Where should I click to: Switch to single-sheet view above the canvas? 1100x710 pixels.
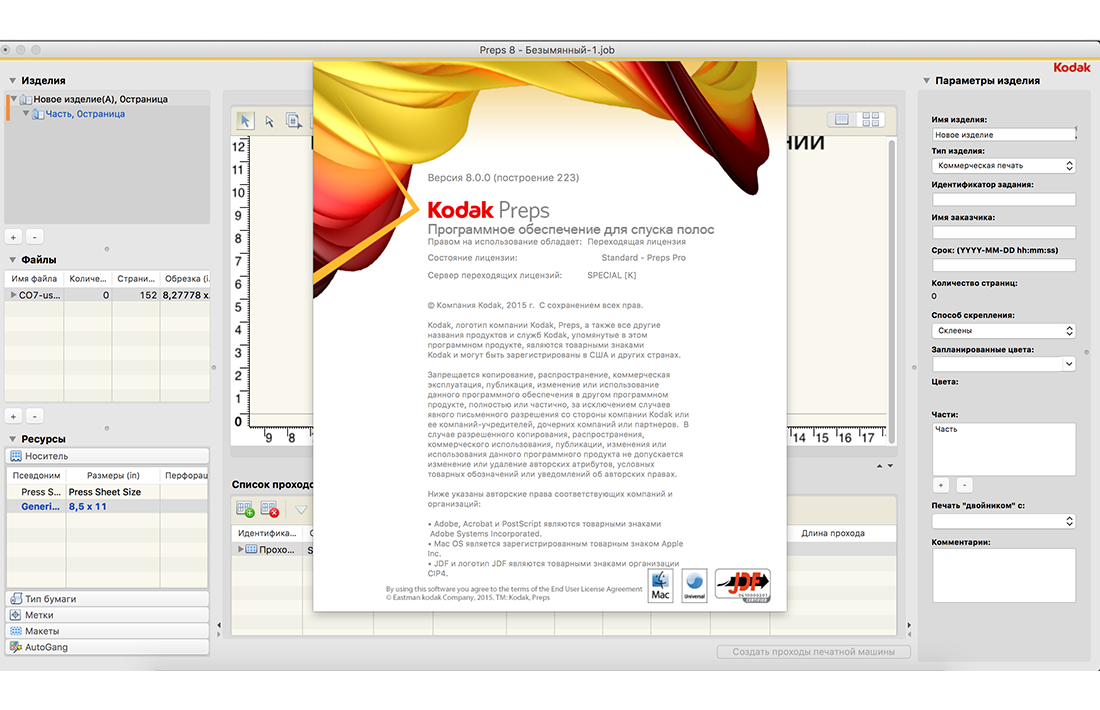843,118
